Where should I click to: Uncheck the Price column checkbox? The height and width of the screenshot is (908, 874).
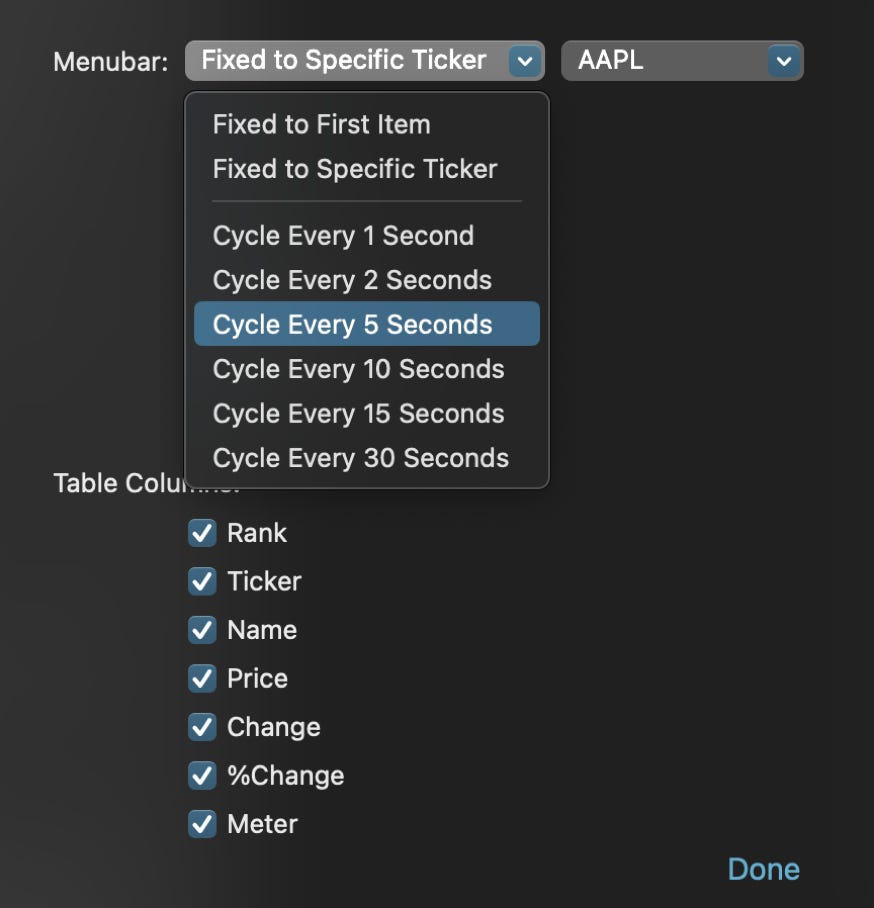202,679
